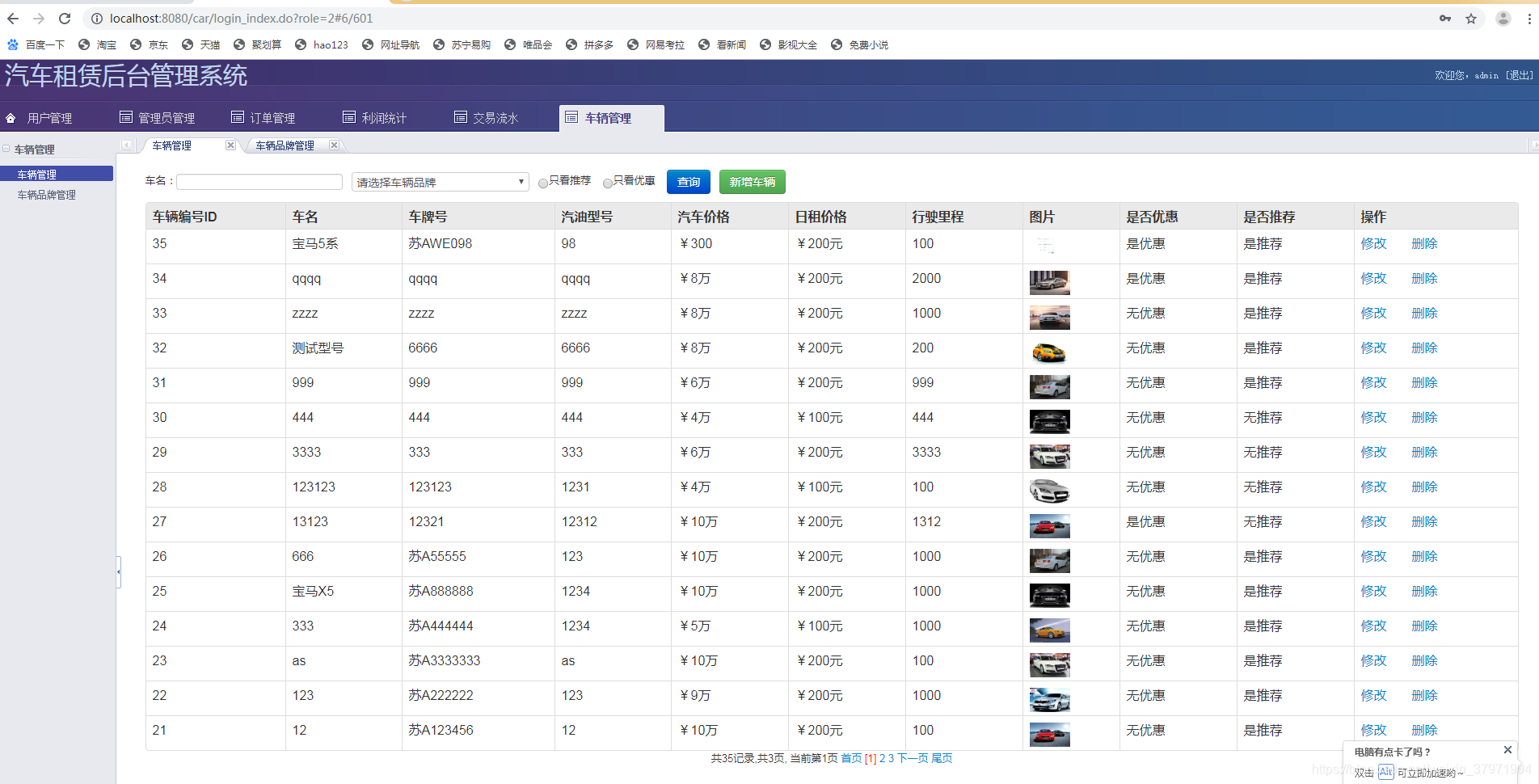Bookmark page with the star icon

click(x=1471, y=19)
